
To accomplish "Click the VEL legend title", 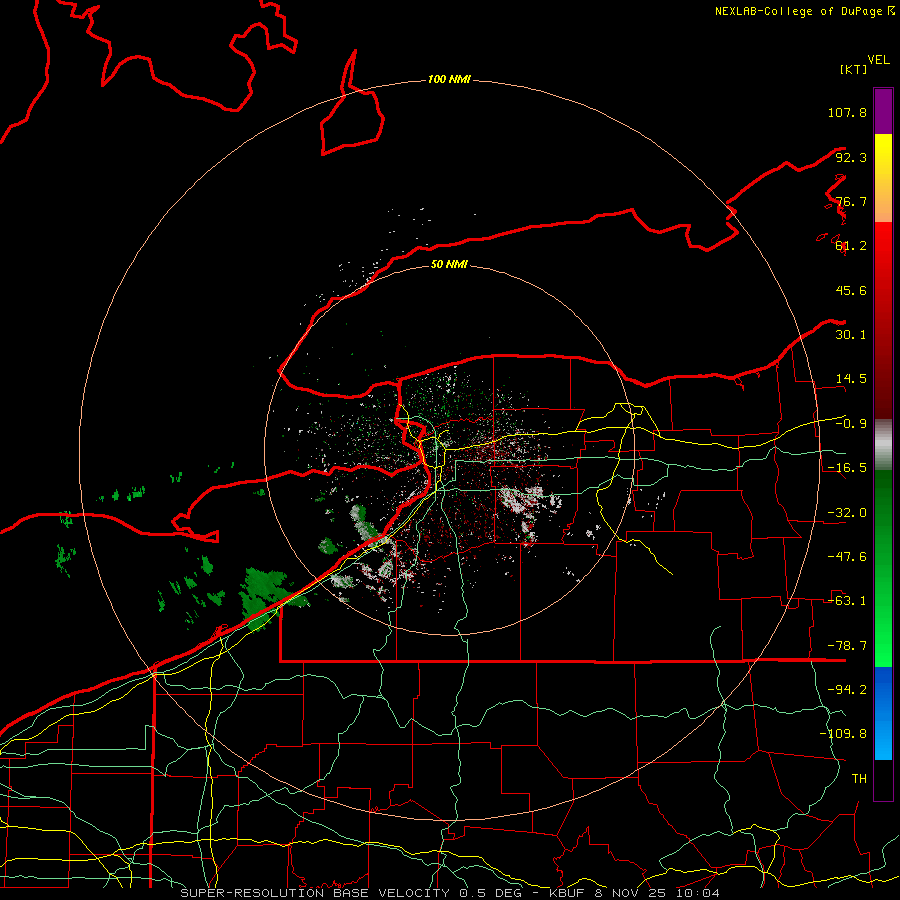I will [878, 60].
